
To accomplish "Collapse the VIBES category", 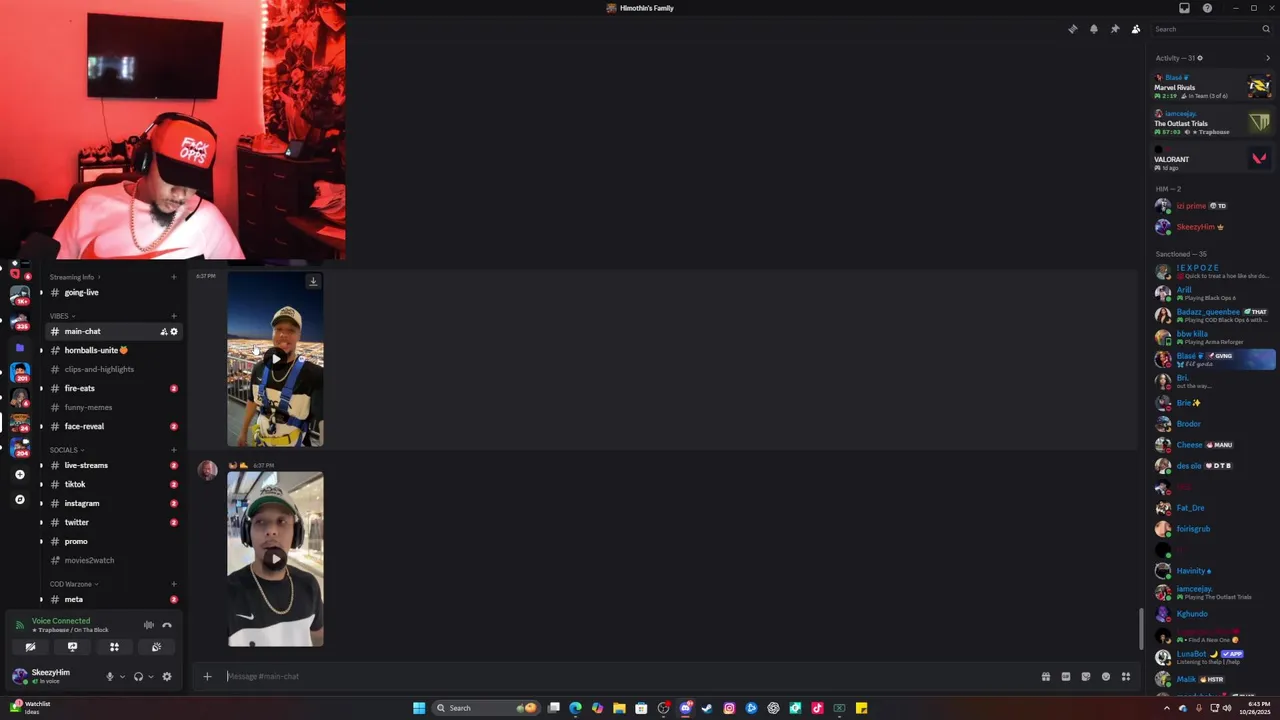I will pyautogui.click(x=62, y=316).
